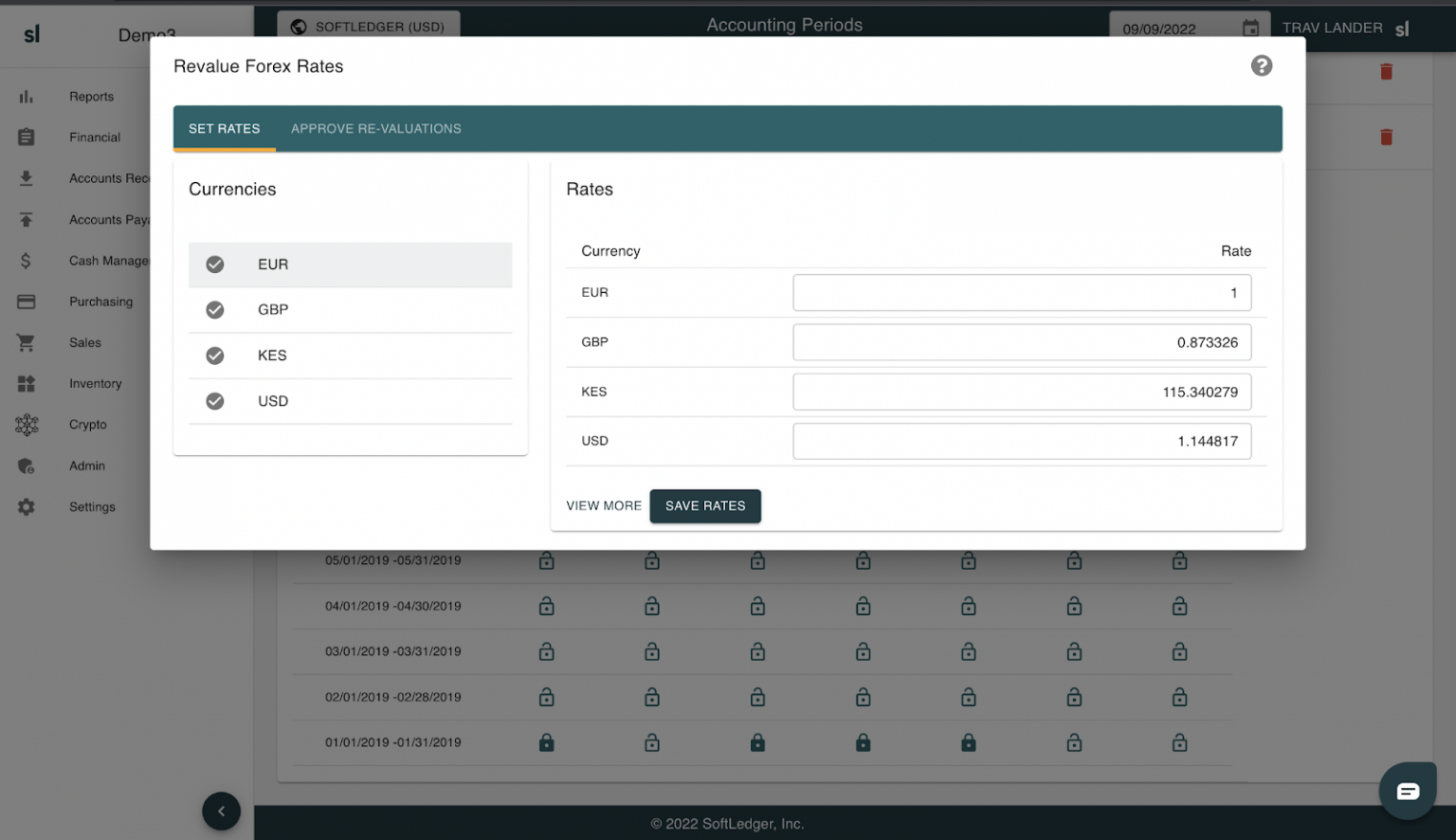Click the Sales shopping cart icon
1456x840 pixels.
tap(27, 343)
